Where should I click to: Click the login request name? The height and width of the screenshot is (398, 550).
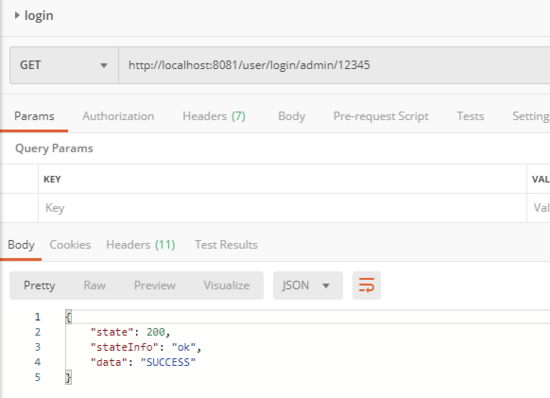tap(39, 15)
